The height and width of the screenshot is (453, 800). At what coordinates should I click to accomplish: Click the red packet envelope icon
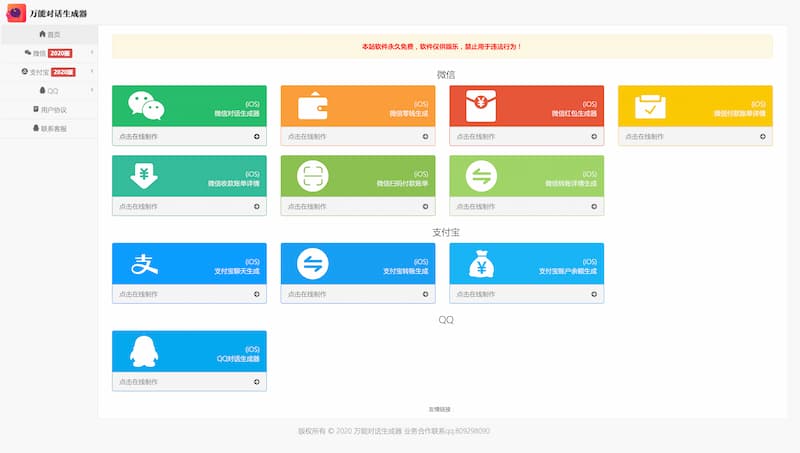[x=481, y=106]
